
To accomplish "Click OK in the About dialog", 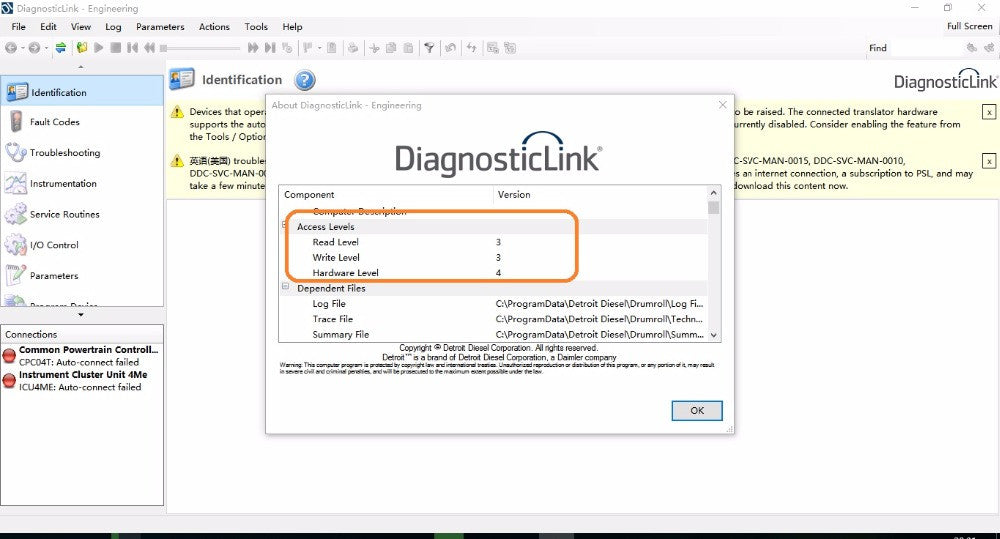I will pos(697,410).
